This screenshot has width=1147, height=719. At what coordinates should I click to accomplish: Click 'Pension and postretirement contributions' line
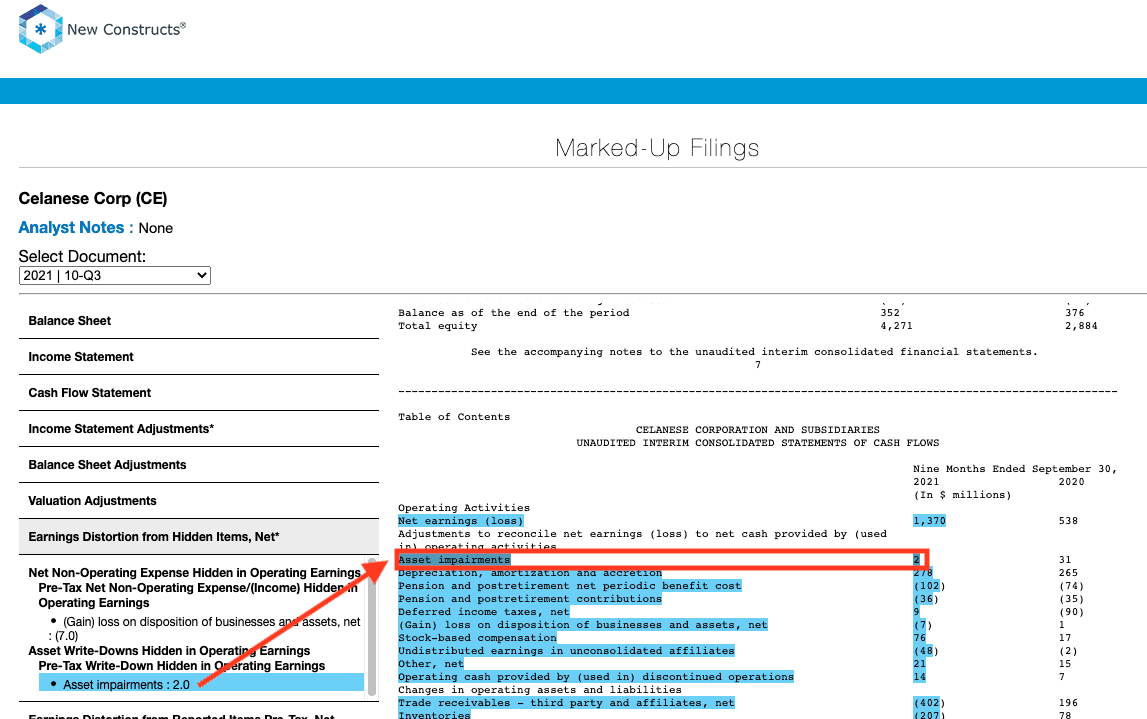[530, 599]
